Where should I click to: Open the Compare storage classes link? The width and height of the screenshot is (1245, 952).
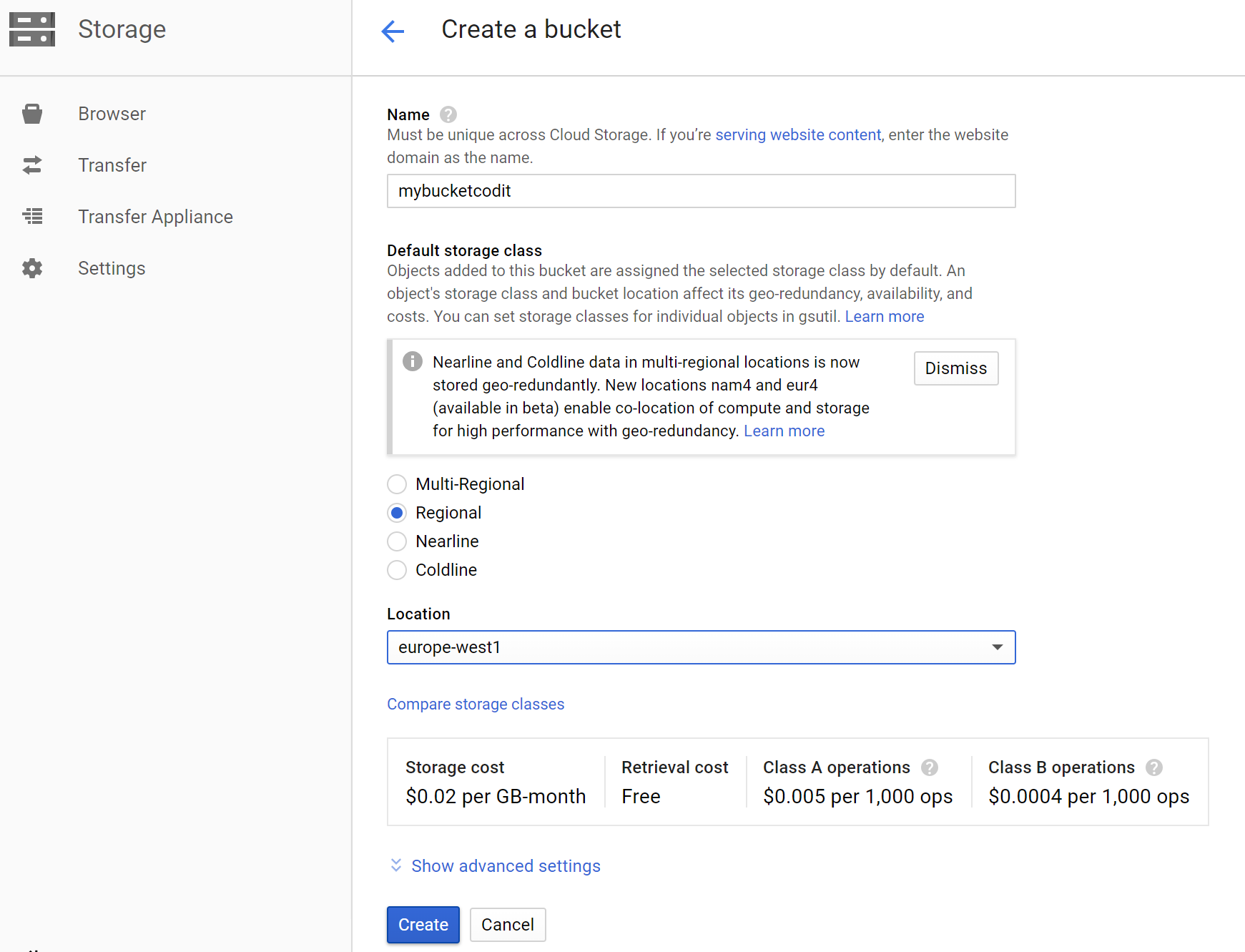point(476,705)
